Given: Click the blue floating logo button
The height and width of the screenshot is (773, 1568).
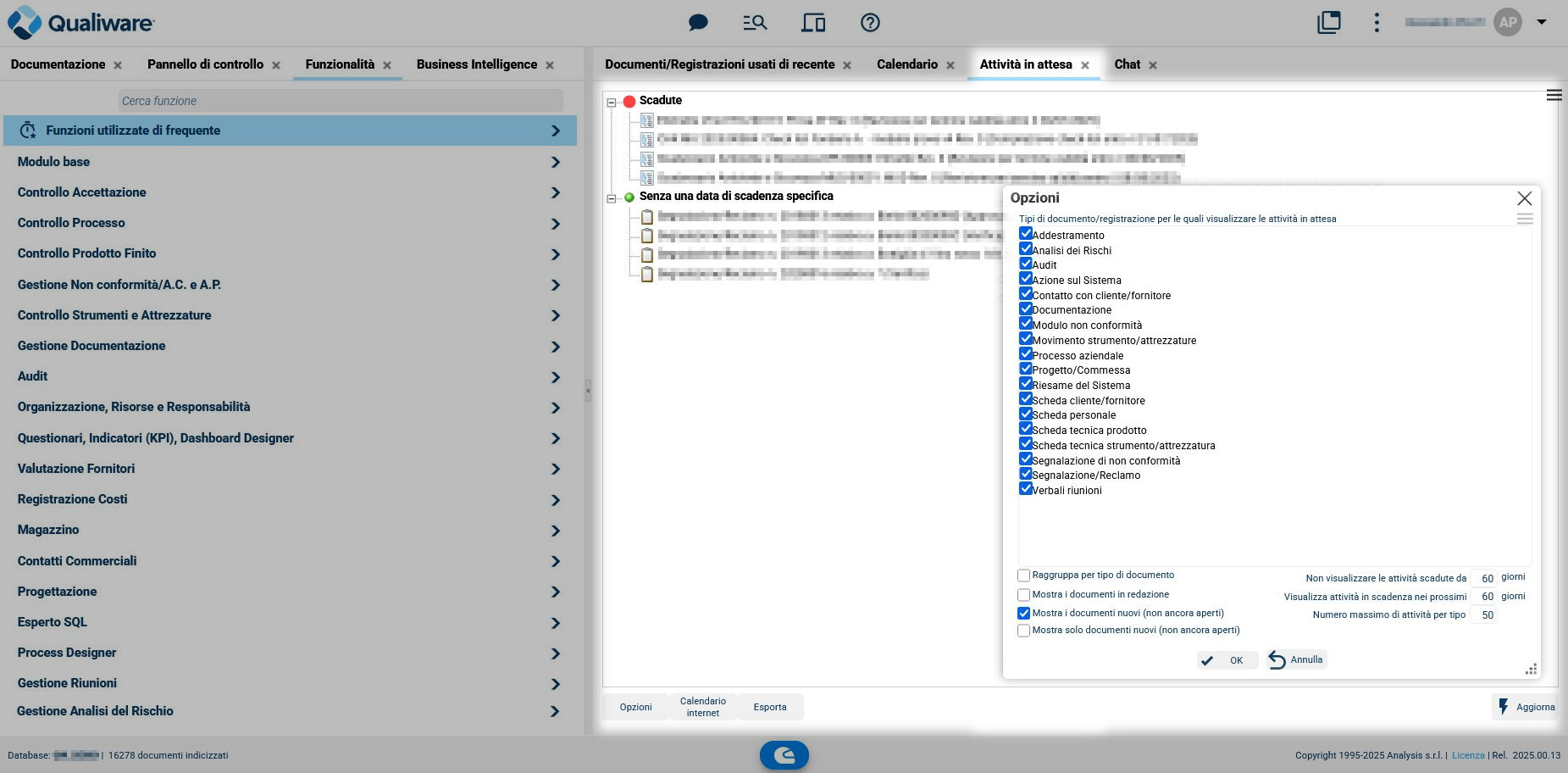Looking at the screenshot, I should [x=784, y=754].
